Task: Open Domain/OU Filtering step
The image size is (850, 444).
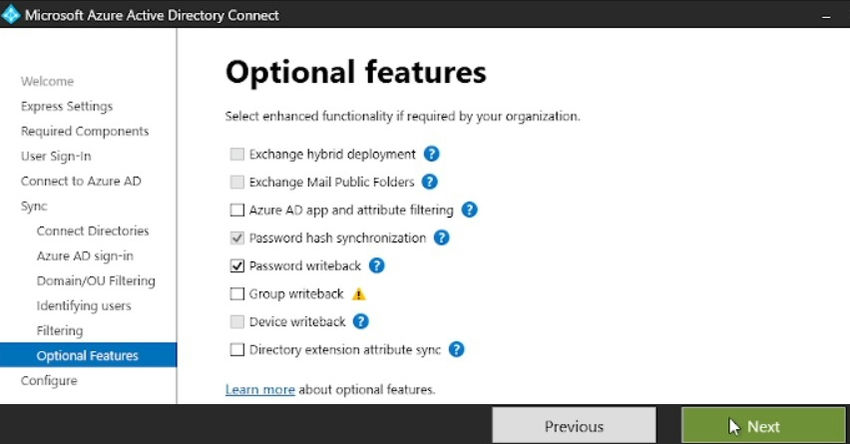Action: 96,281
